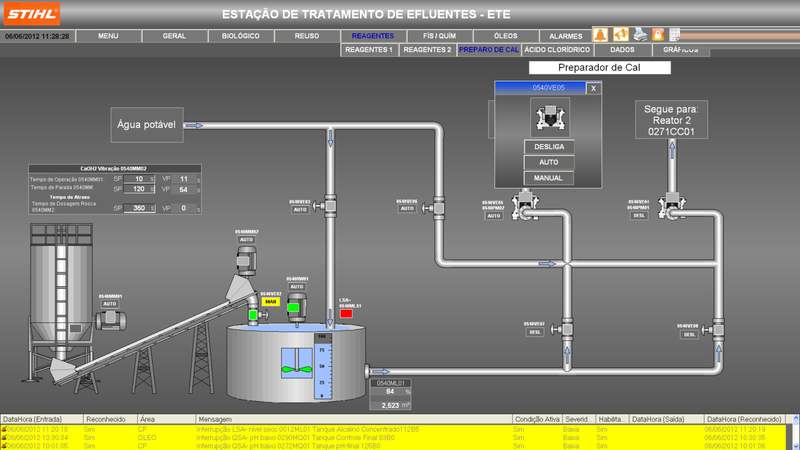
Task: Set AUTO mode in the 0540VE05 popup
Action: pos(549,162)
